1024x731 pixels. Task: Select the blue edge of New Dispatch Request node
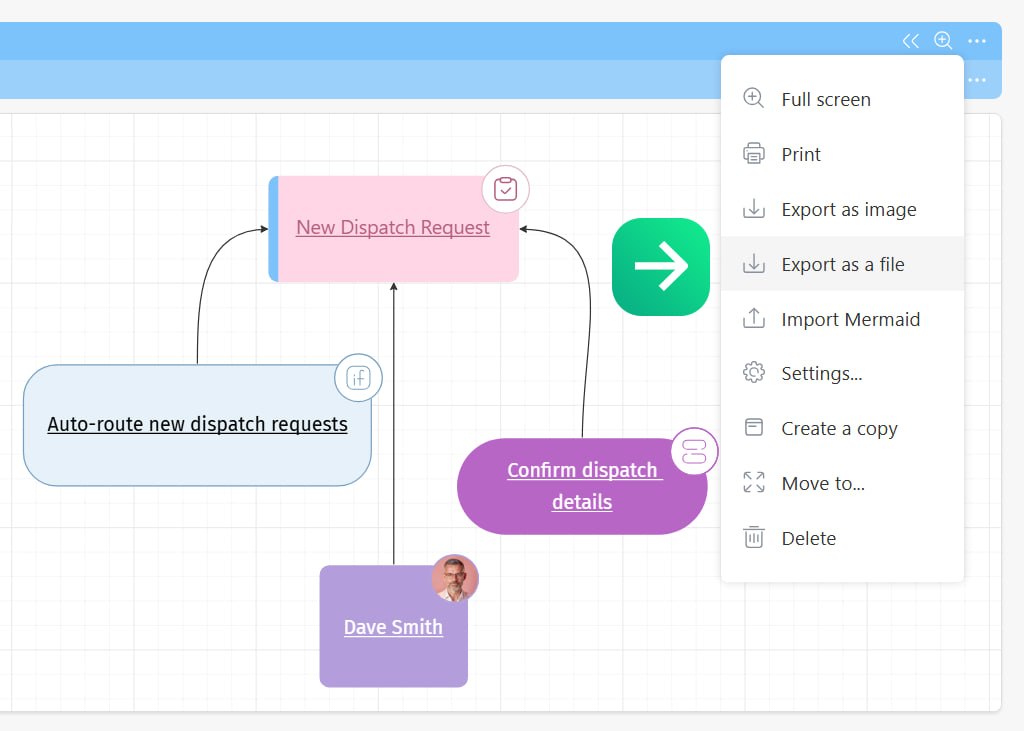click(x=274, y=229)
